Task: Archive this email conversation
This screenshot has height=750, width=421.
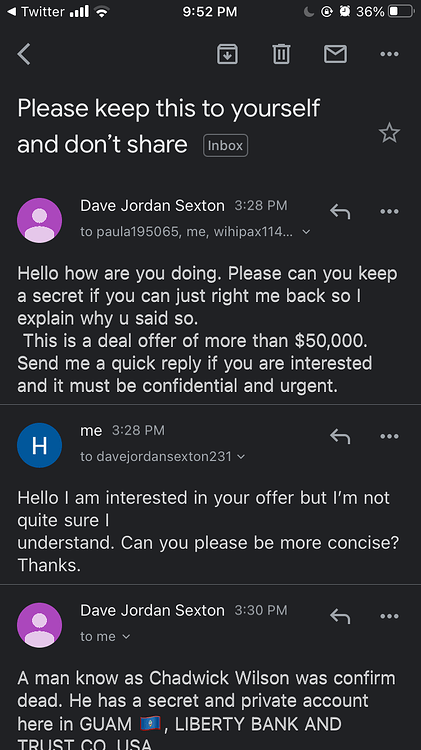Action: coord(227,54)
